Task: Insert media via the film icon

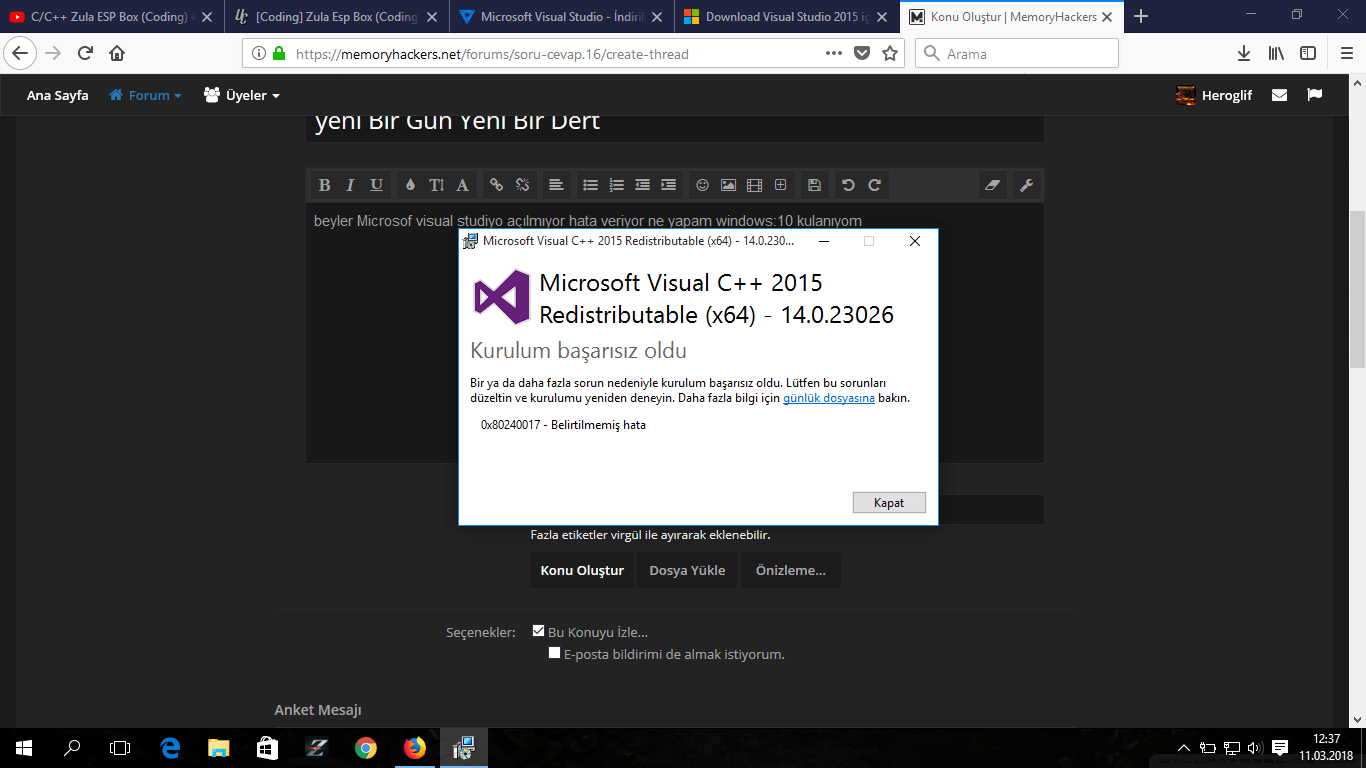Action: 754,185
